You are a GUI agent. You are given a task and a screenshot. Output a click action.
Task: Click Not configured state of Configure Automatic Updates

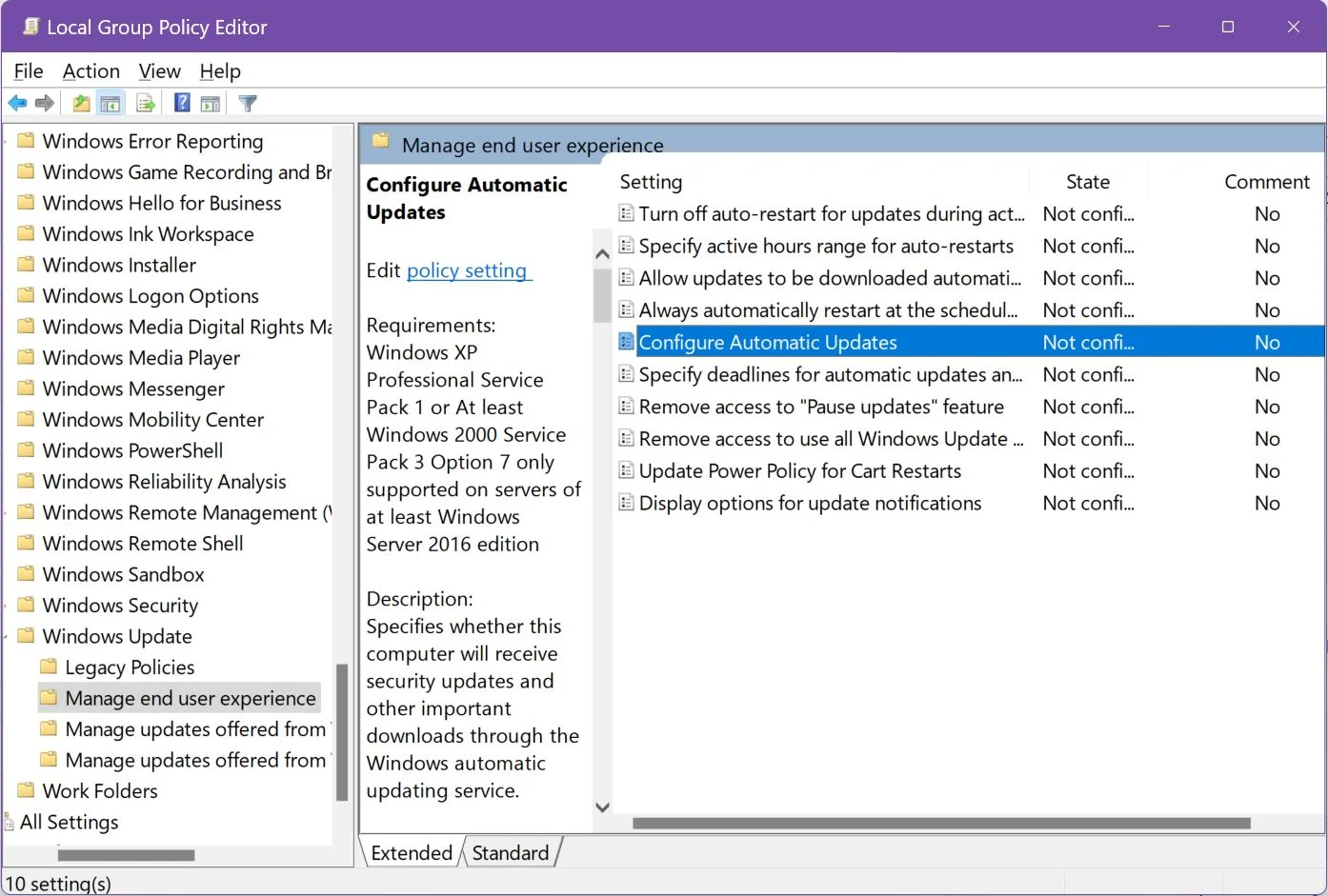pyautogui.click(x=1088, y=342)
